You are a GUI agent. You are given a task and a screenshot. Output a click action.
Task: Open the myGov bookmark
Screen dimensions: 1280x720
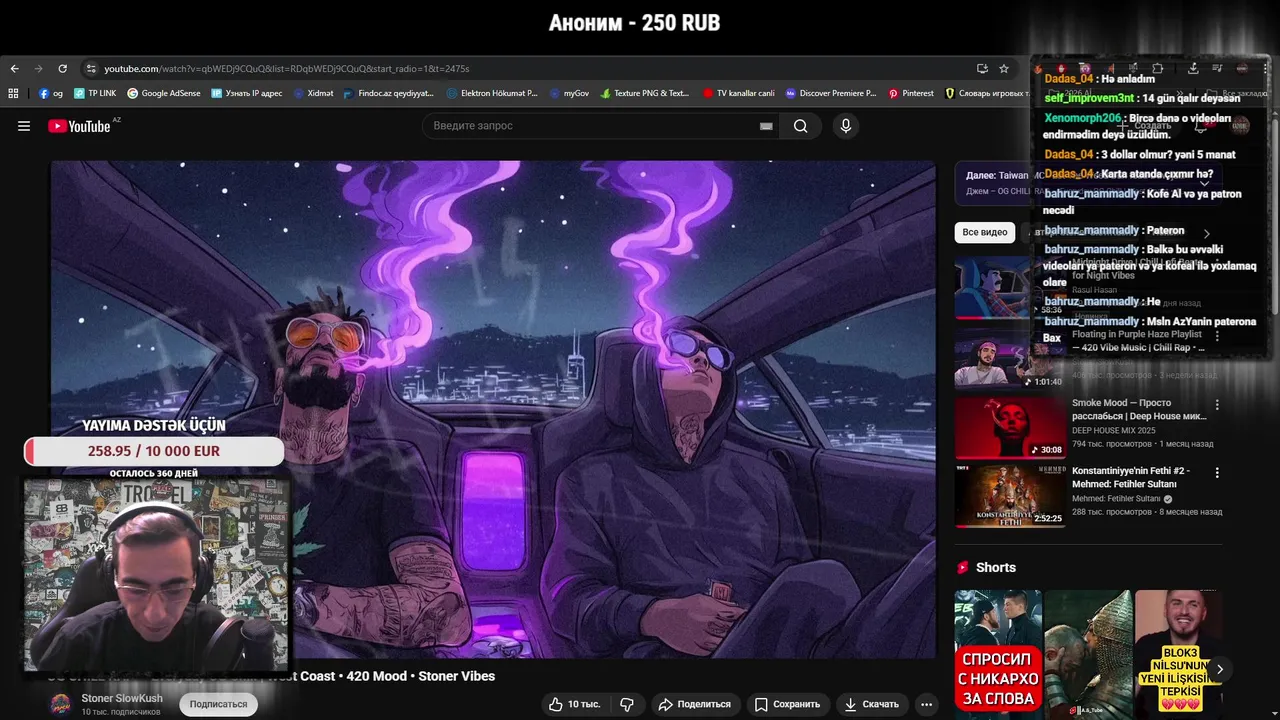(569, 93)
